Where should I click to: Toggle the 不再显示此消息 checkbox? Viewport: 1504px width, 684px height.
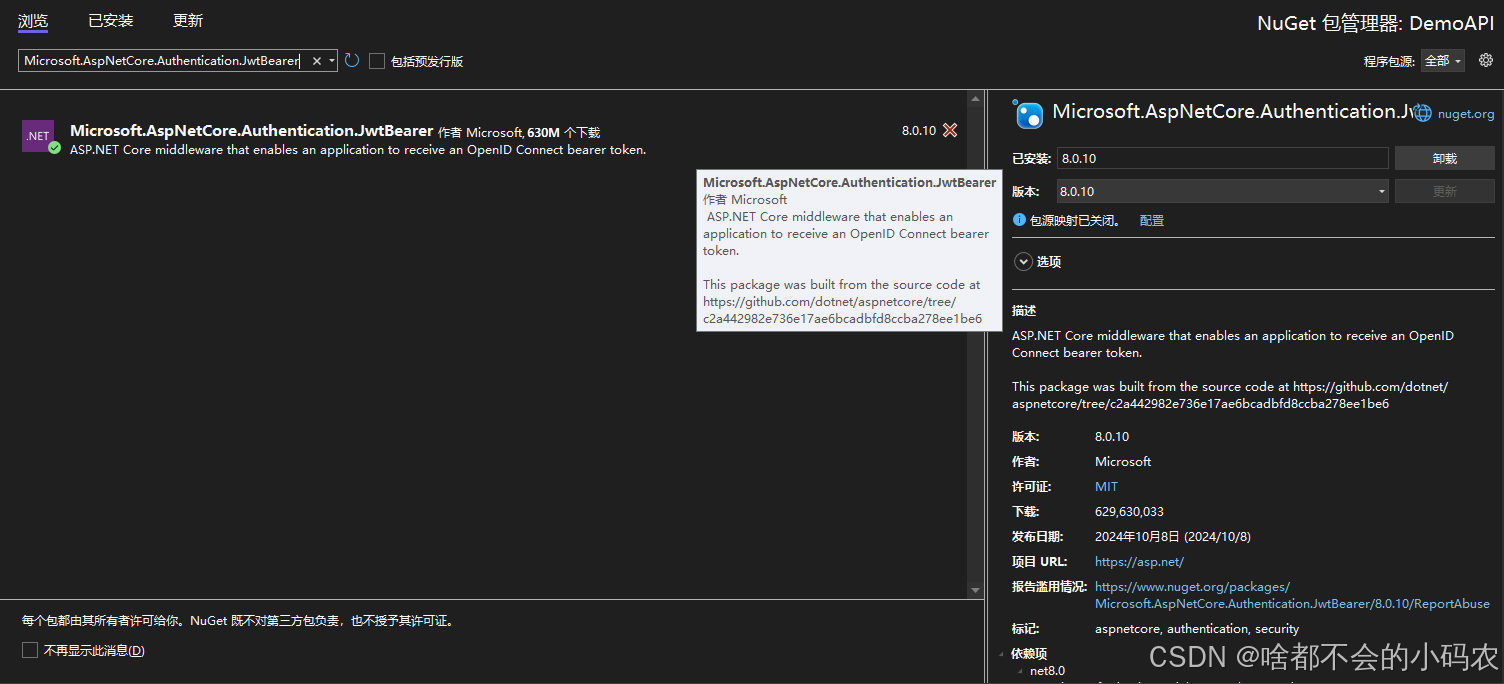[30, 651]
